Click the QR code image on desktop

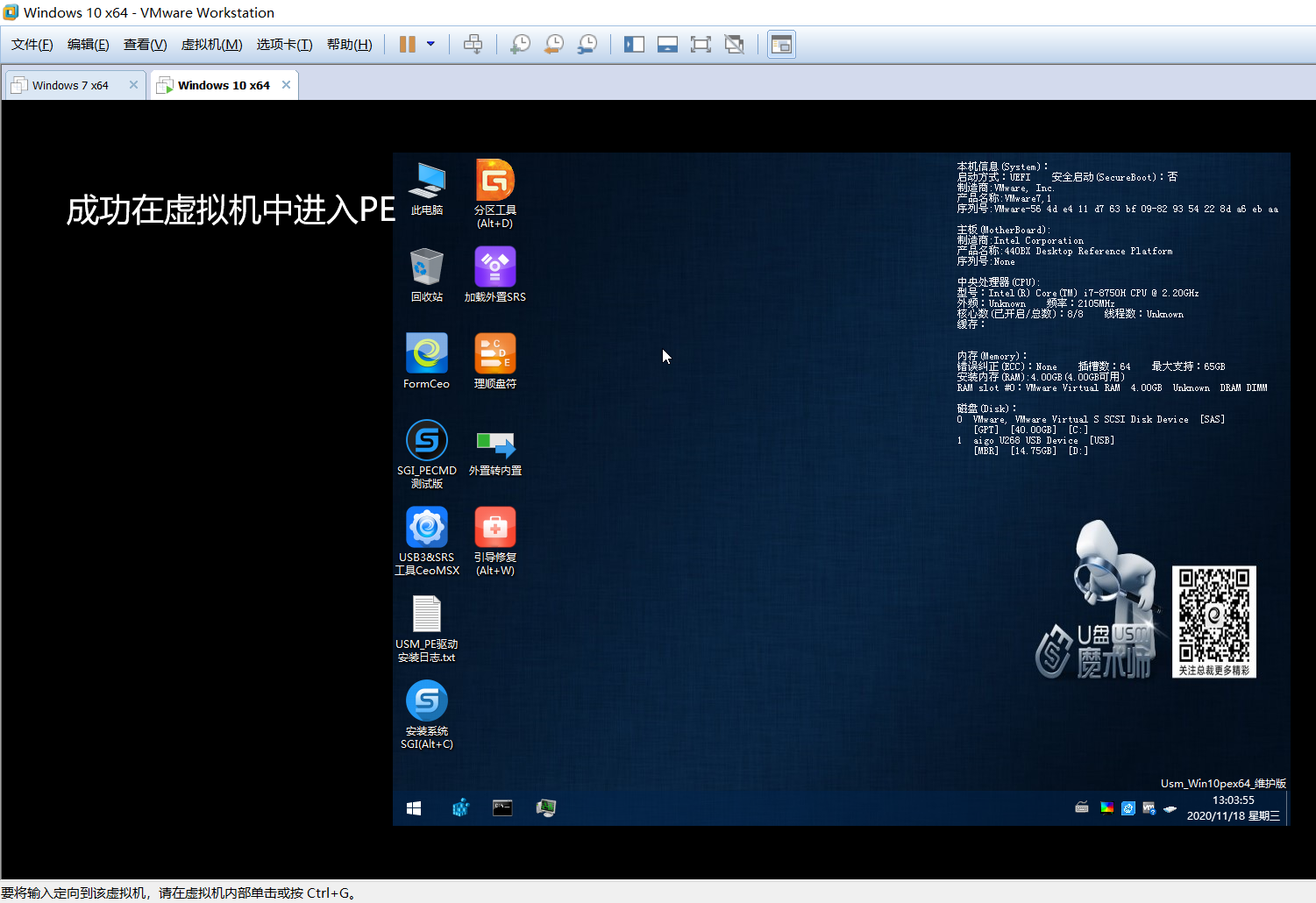(x=1214, y=622)
